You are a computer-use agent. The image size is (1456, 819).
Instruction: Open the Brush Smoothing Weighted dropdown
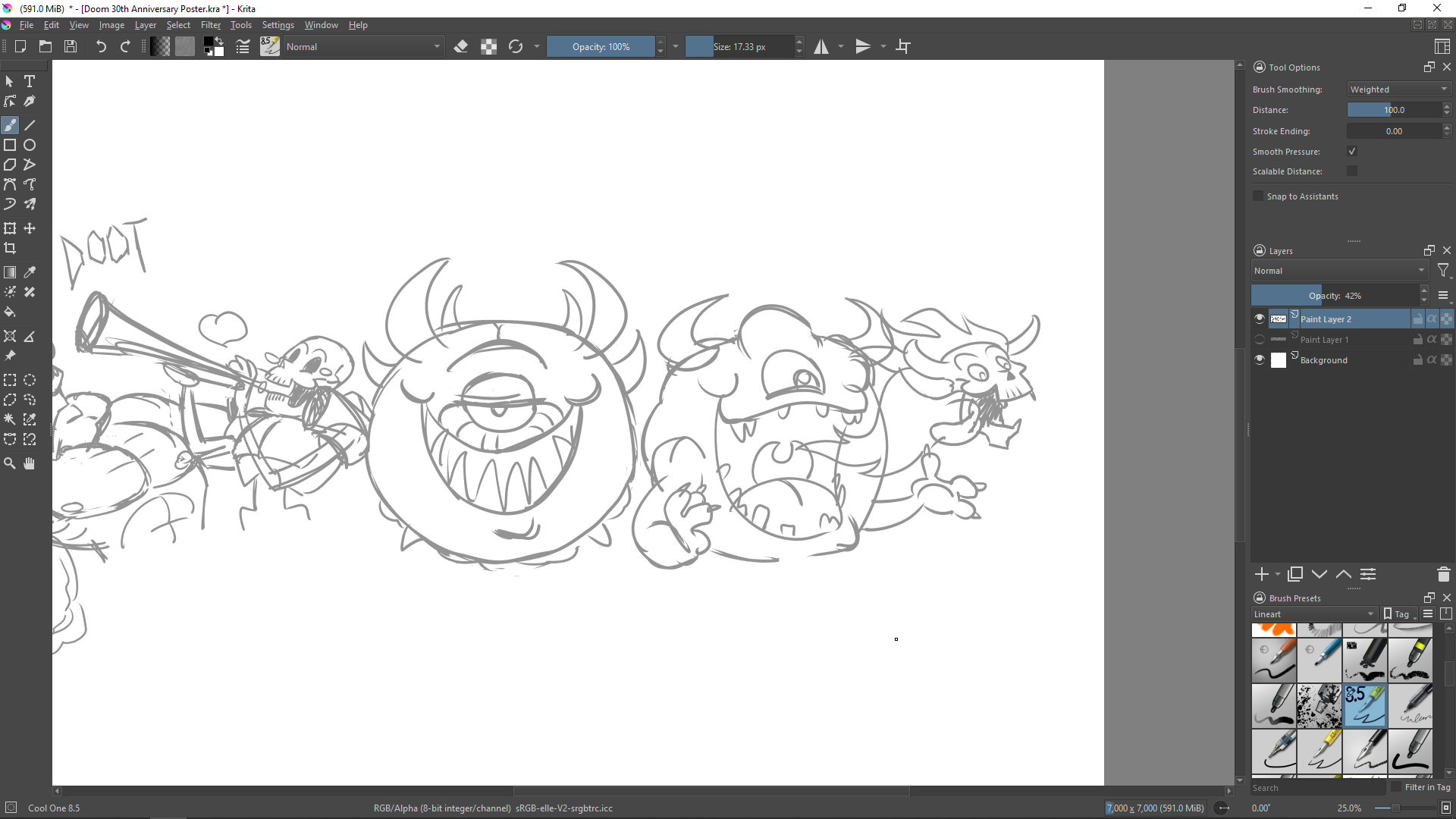point(1399,89)
